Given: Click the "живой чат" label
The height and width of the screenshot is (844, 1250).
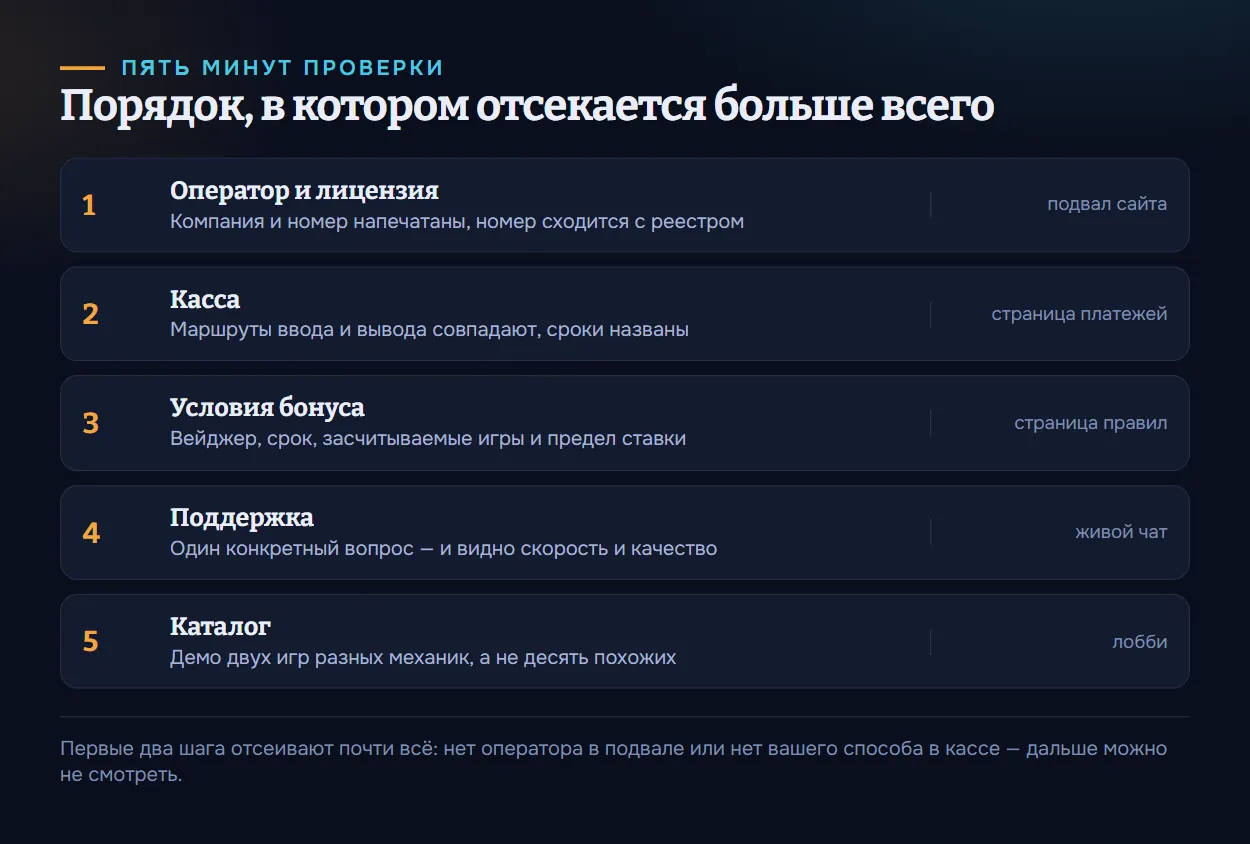Looking at the screenshot, I should [1121, 532].
